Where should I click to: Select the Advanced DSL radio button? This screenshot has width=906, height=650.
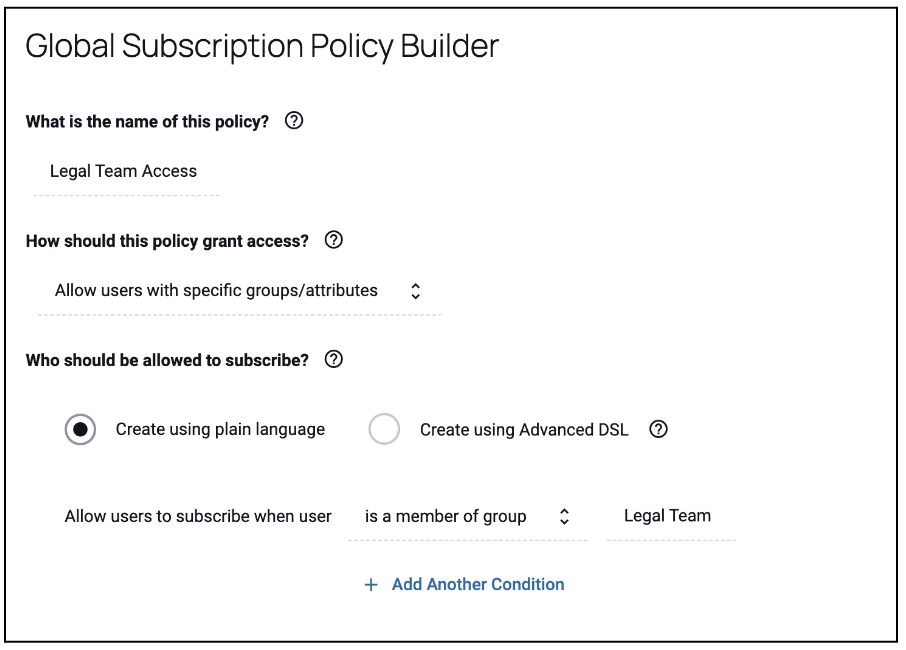384,430
